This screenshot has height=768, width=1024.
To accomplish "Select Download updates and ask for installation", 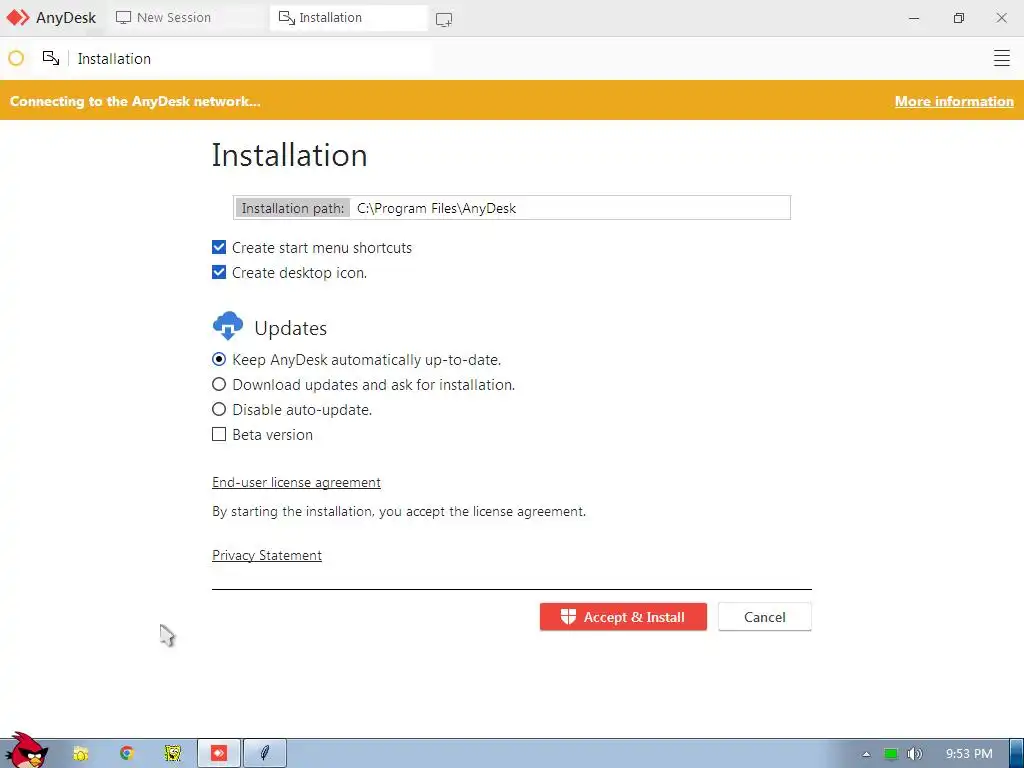I will pyautogui.click(x=219, y=385).
